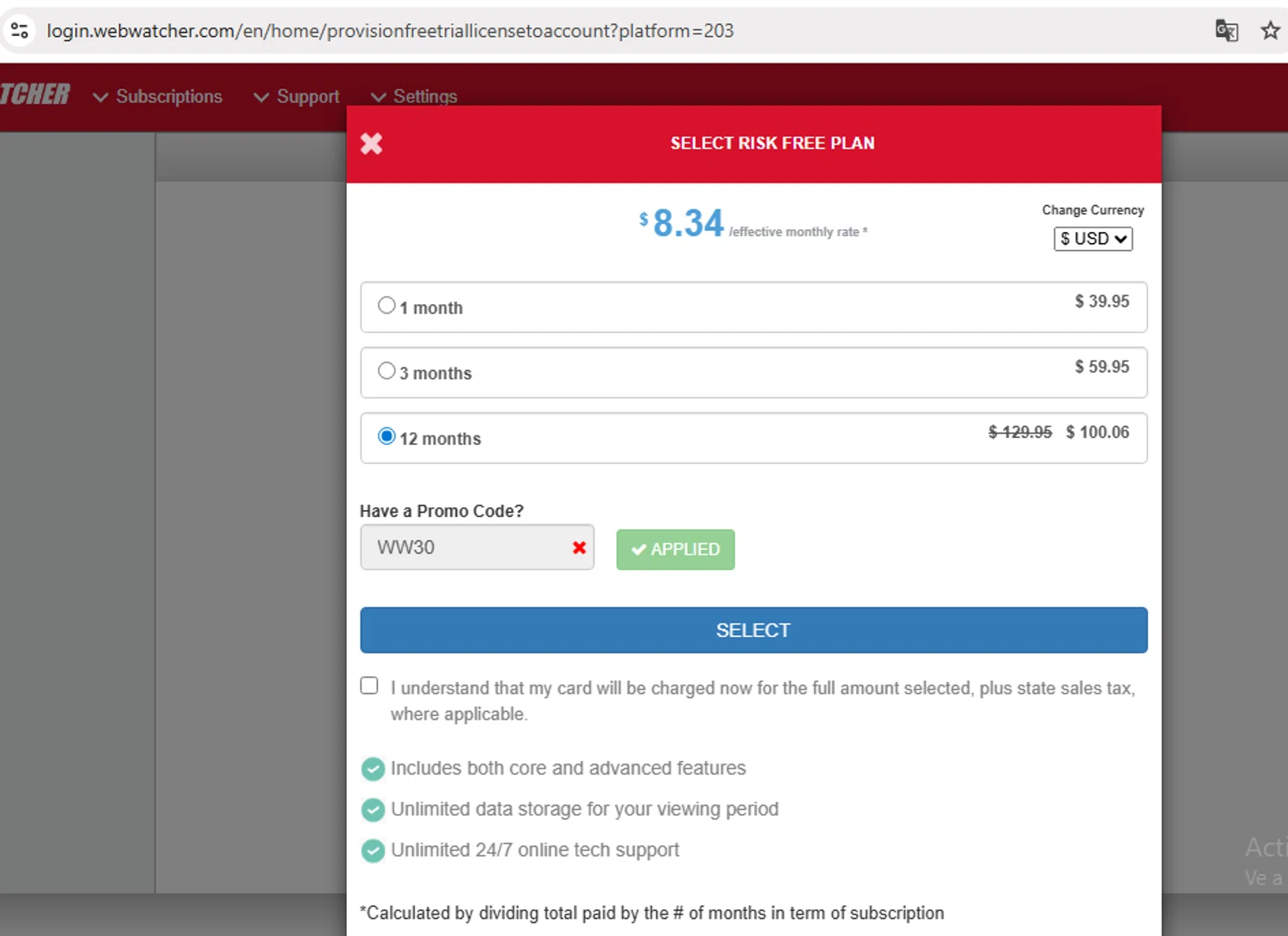Click the Unlimited data storage check icon
The height and width of the screenshot is (936, 1288).
(373, 810)
